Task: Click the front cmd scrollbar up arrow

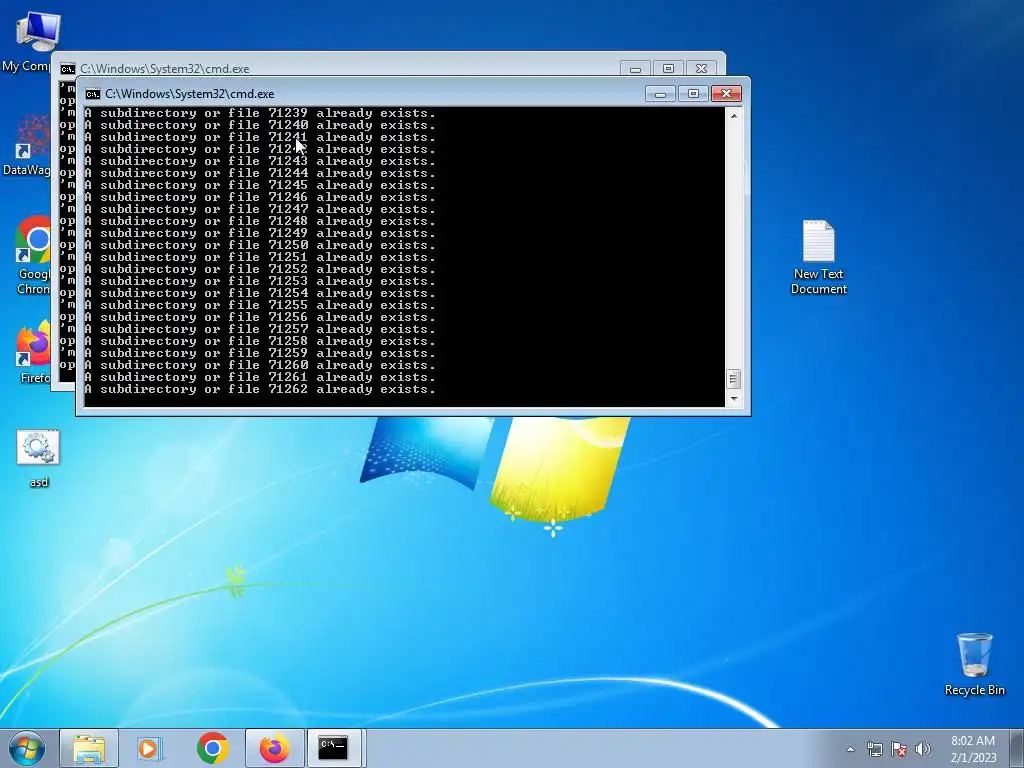Action: pos(733,116)
